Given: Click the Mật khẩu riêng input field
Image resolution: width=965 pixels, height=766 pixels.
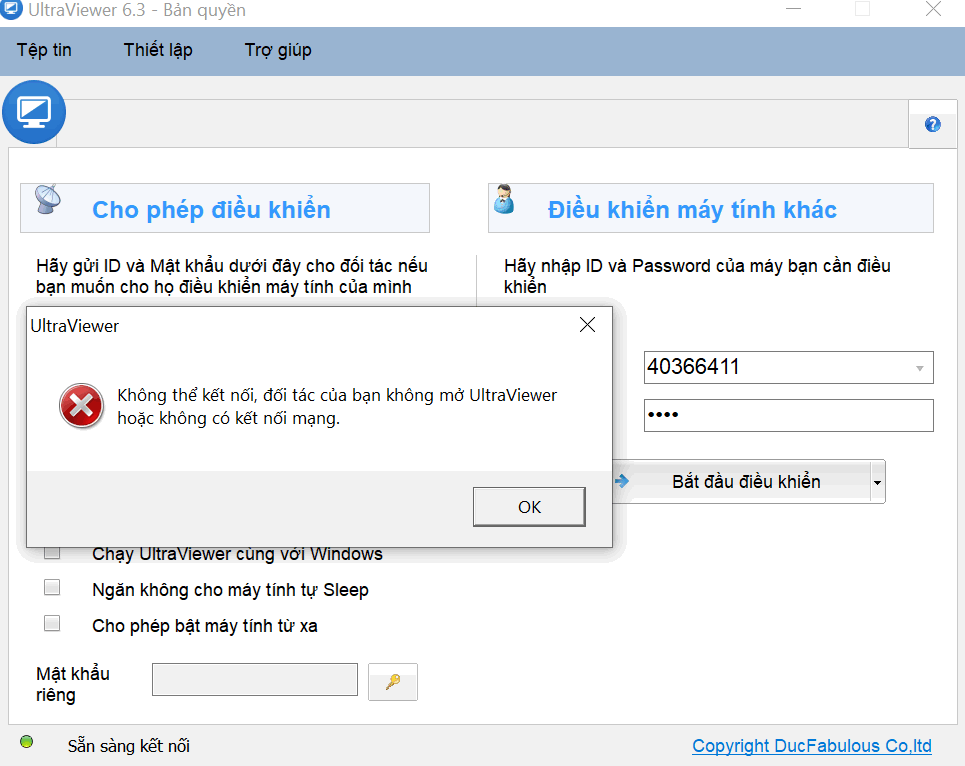Looking at the screenshot, I should (x=255, y=679).
